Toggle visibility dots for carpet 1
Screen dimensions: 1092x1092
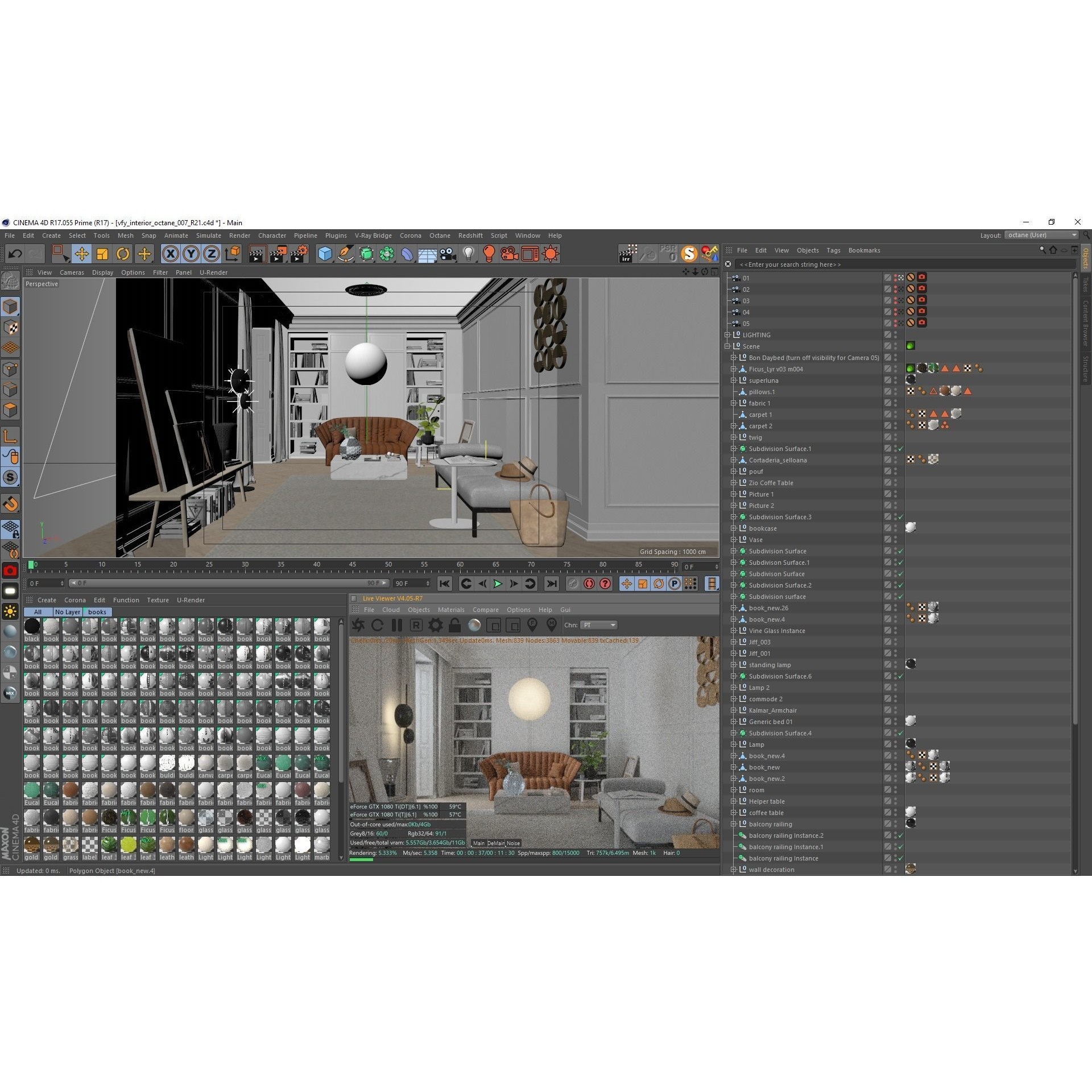[895, 415]
